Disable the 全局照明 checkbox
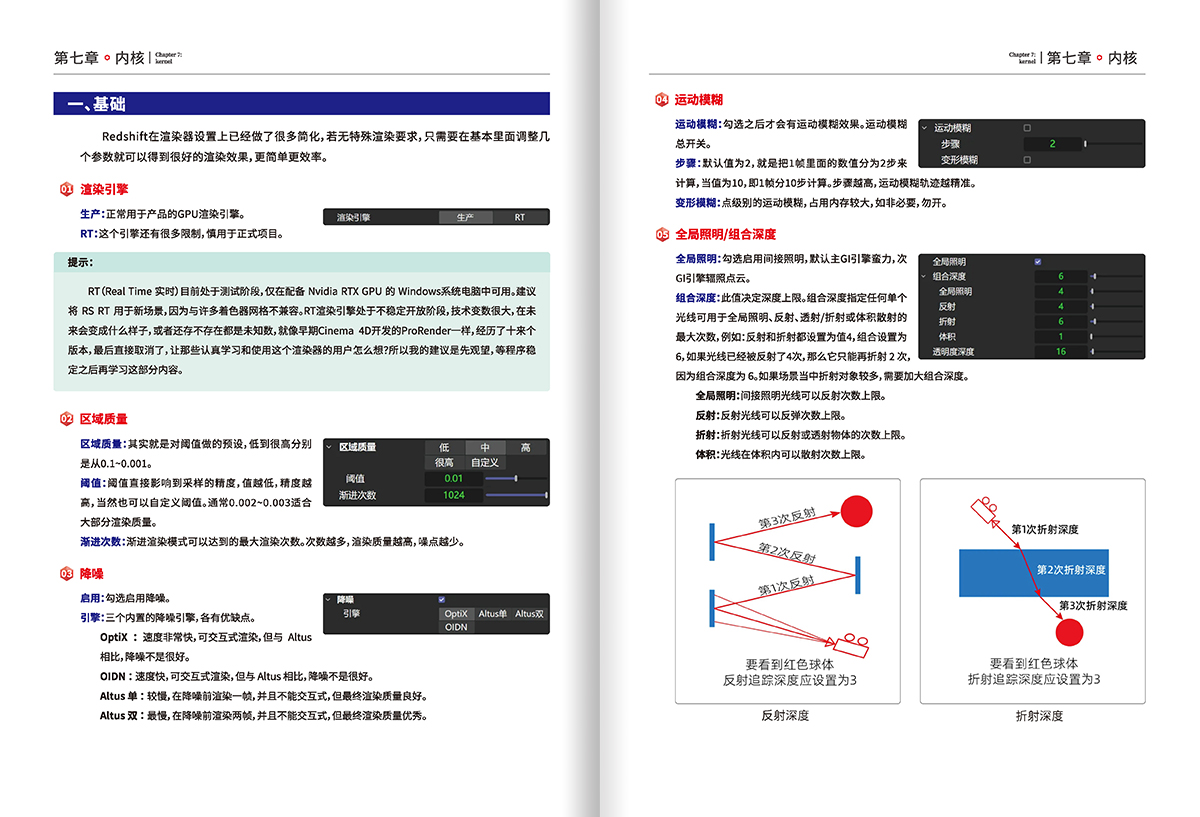The width and height of the screenshot is (1200, 817). coord(1038,261)
